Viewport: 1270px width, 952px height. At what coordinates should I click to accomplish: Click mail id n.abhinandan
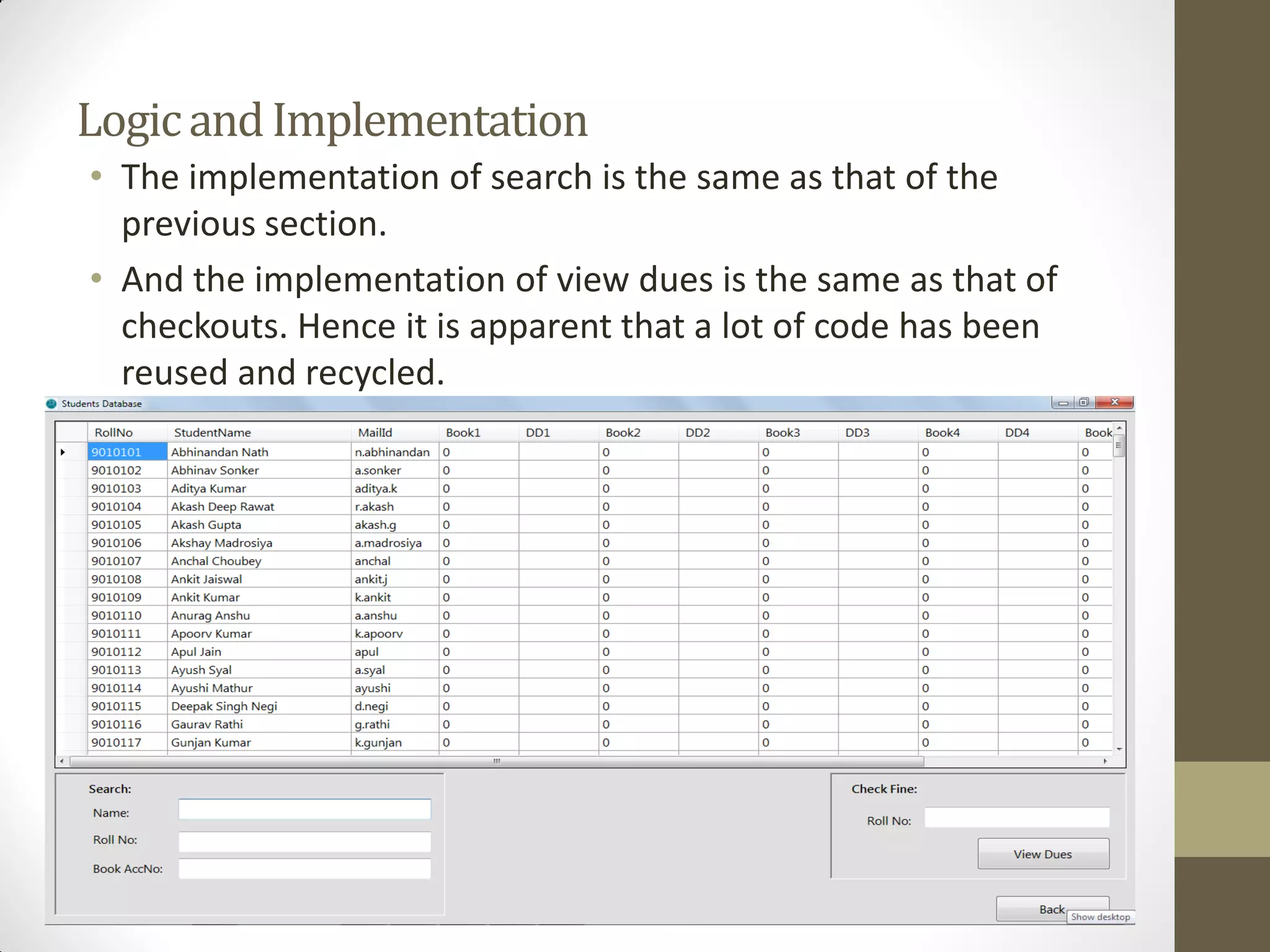[x=392, y=452]
